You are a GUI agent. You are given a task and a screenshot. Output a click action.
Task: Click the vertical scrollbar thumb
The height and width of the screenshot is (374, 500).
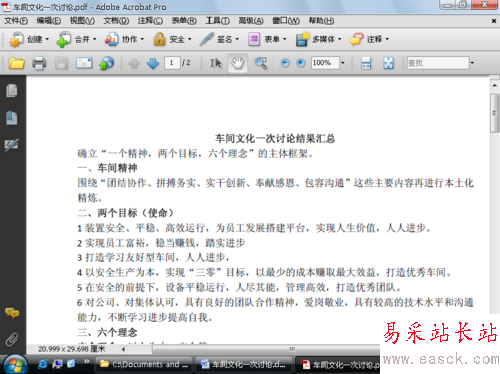pos(494,113)
